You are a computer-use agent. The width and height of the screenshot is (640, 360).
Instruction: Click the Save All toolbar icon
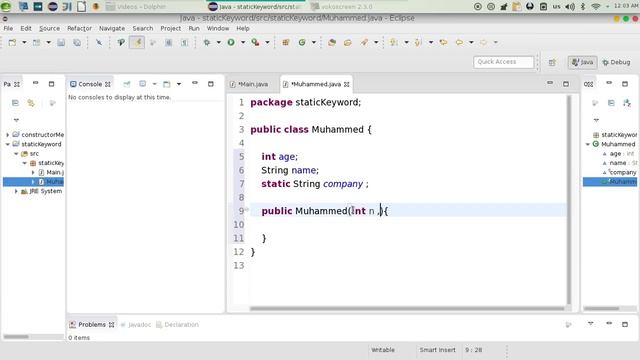pos(77,42)
